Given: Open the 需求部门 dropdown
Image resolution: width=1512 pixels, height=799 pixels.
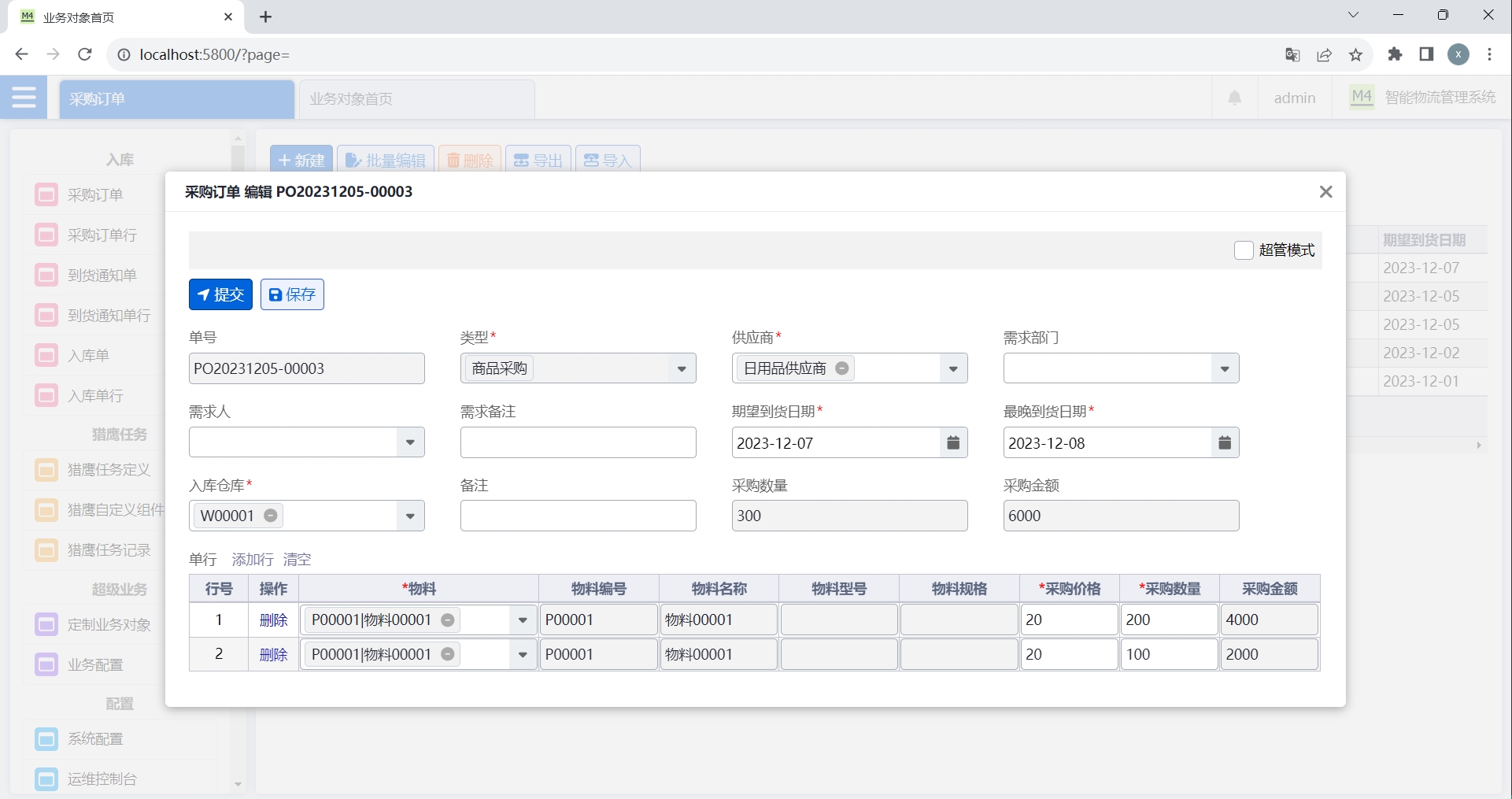Looking at the screenshot, I should click(x=1225, y=368).
